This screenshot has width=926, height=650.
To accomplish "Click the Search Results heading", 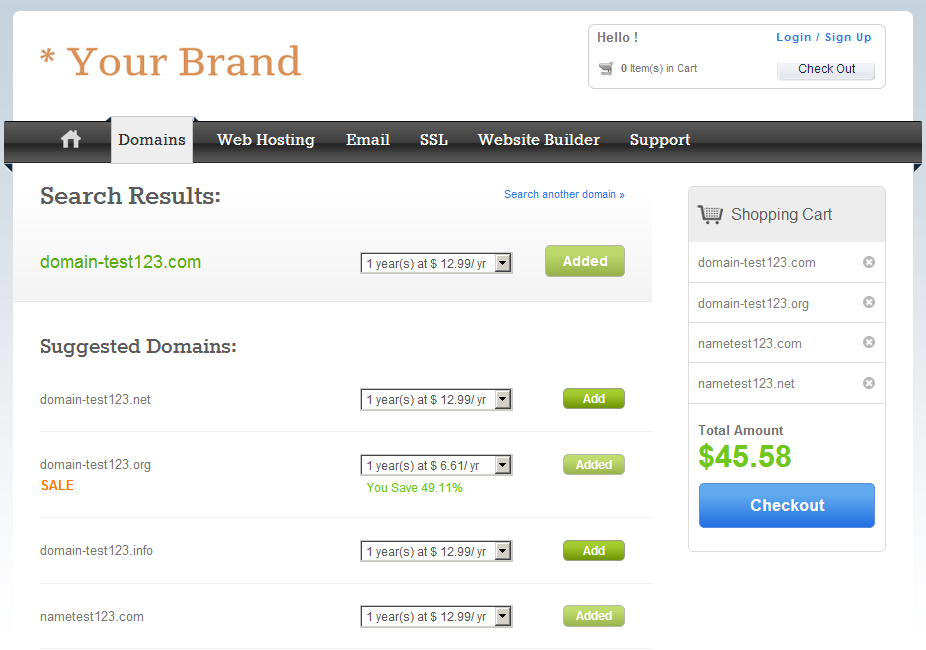I will click(x=130, y=196).
